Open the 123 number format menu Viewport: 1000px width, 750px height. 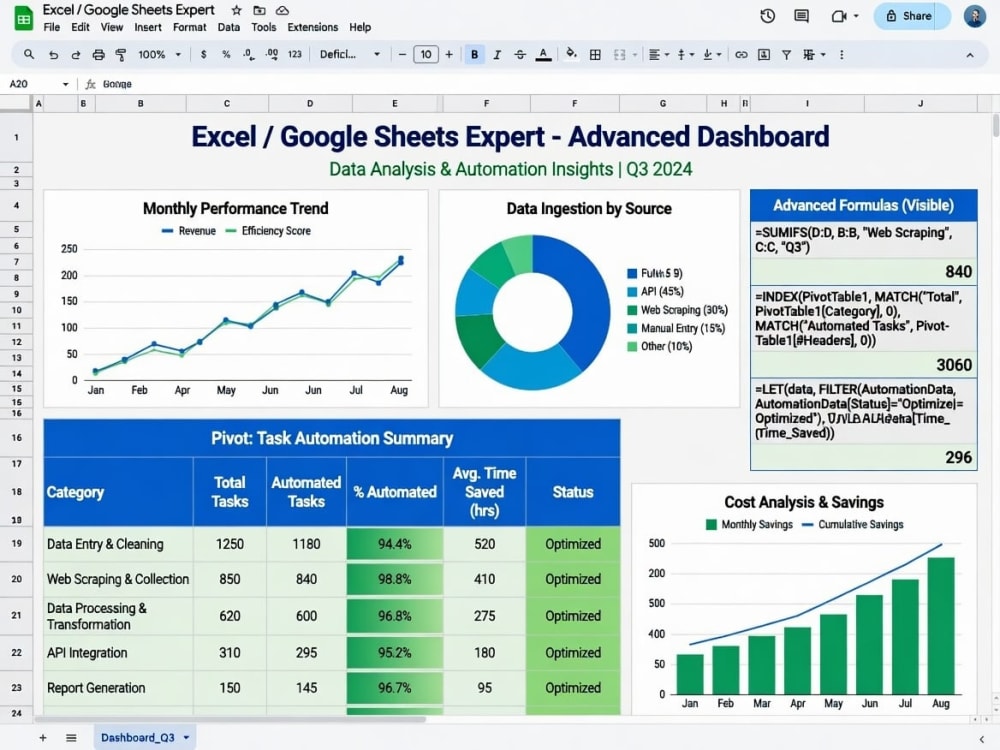coord(295,55)
